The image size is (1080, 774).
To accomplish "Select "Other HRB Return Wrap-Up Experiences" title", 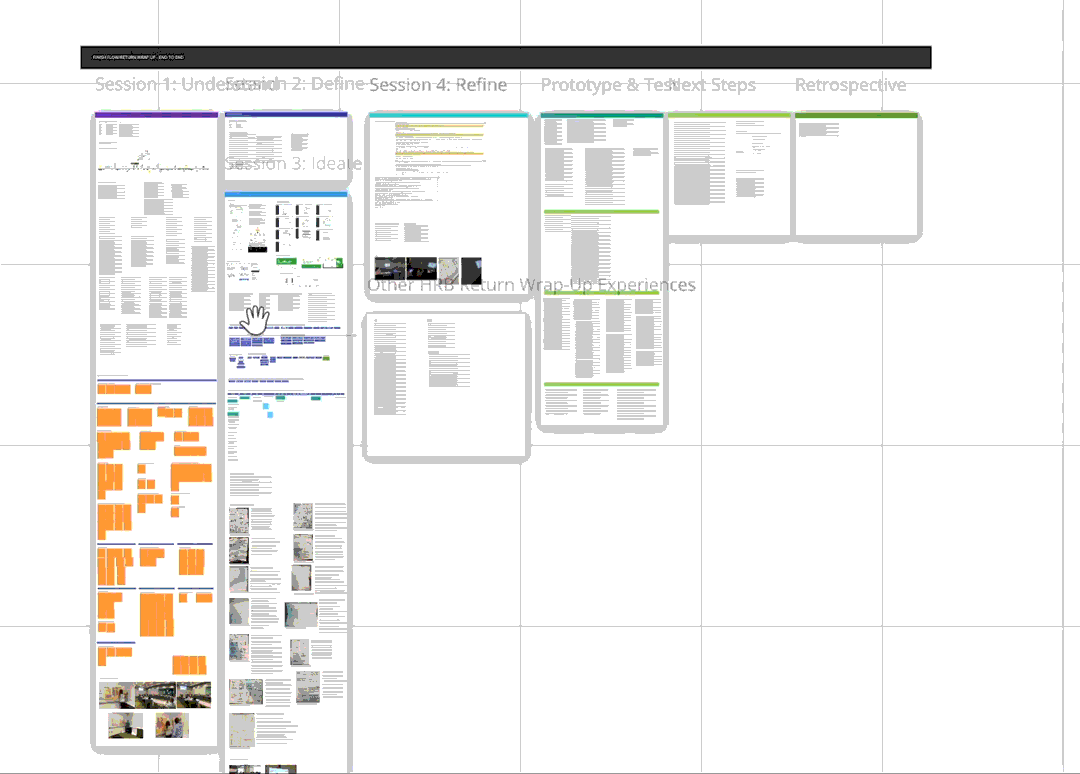I will click(531, 284).
